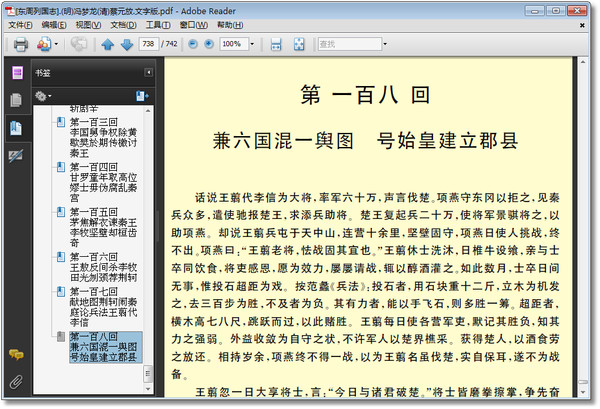Click bookmarks list scroll up arrow
600x409 pixels.
point(148,111)
